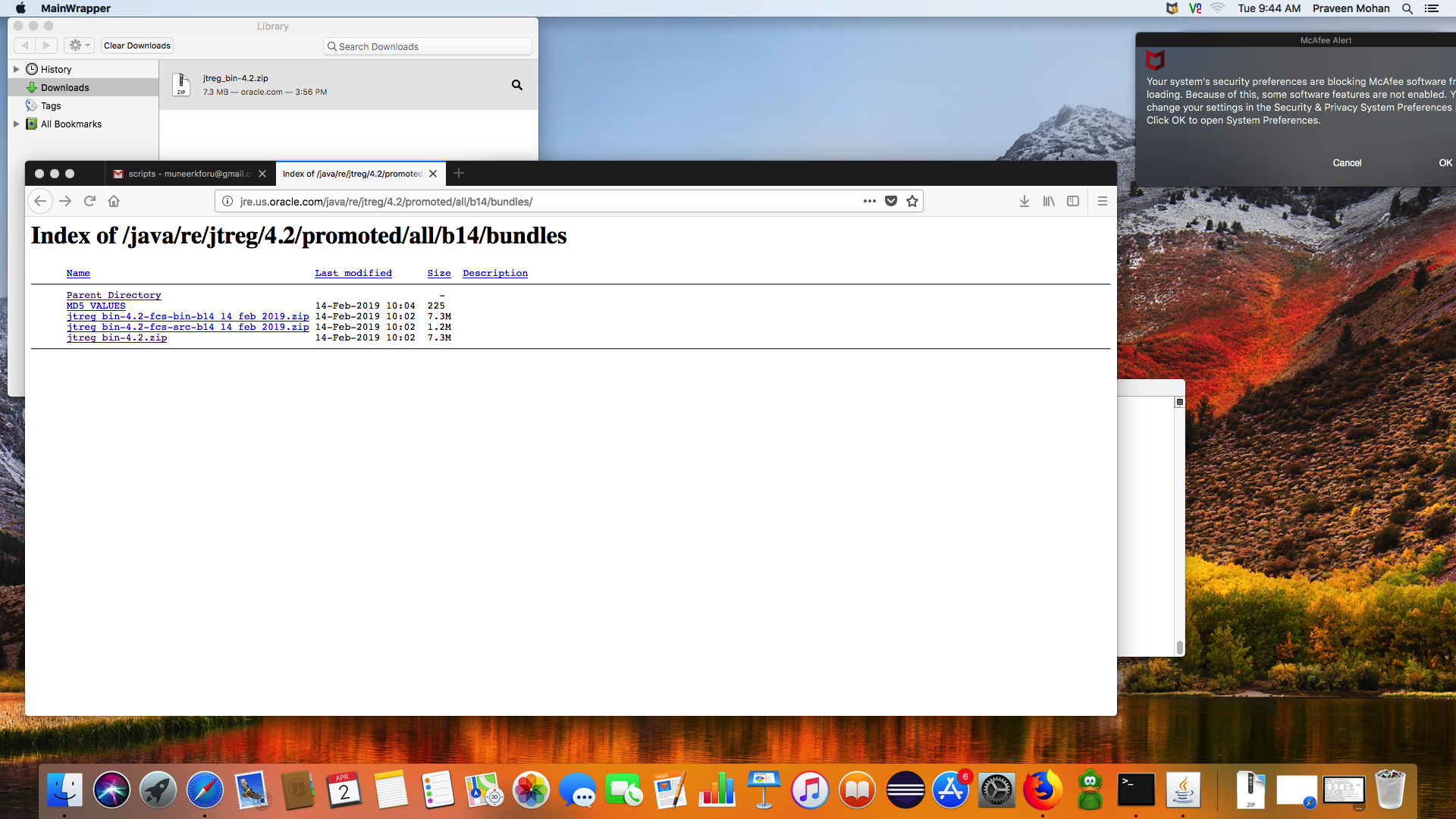This screenshot has width=1456, height=819.
Task: Open System Preferences from the Dock
Action: point(996,791)
